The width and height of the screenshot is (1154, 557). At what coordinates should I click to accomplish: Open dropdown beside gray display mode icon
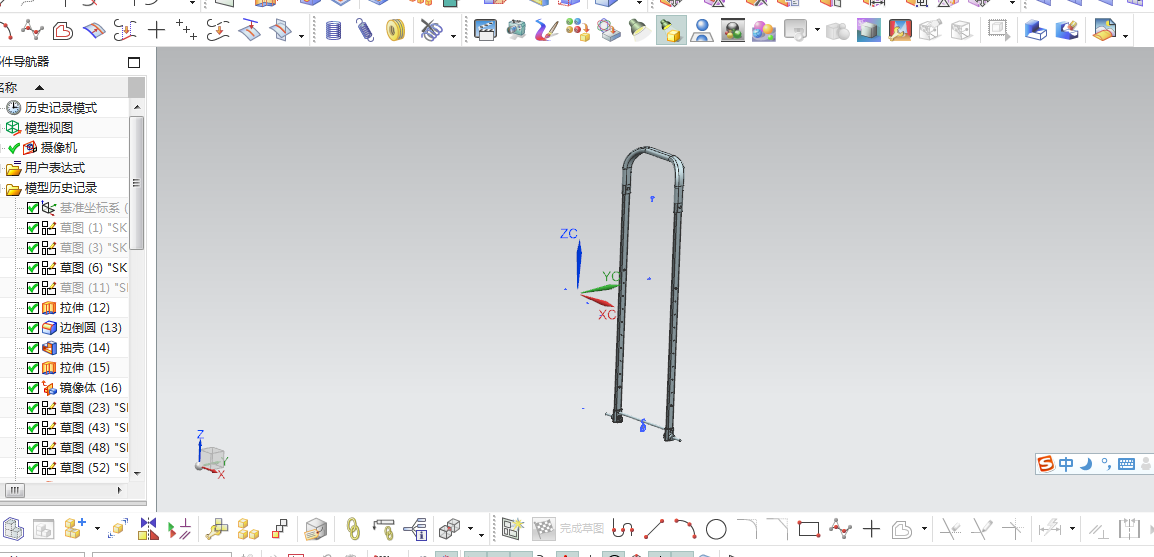point(817,31)
